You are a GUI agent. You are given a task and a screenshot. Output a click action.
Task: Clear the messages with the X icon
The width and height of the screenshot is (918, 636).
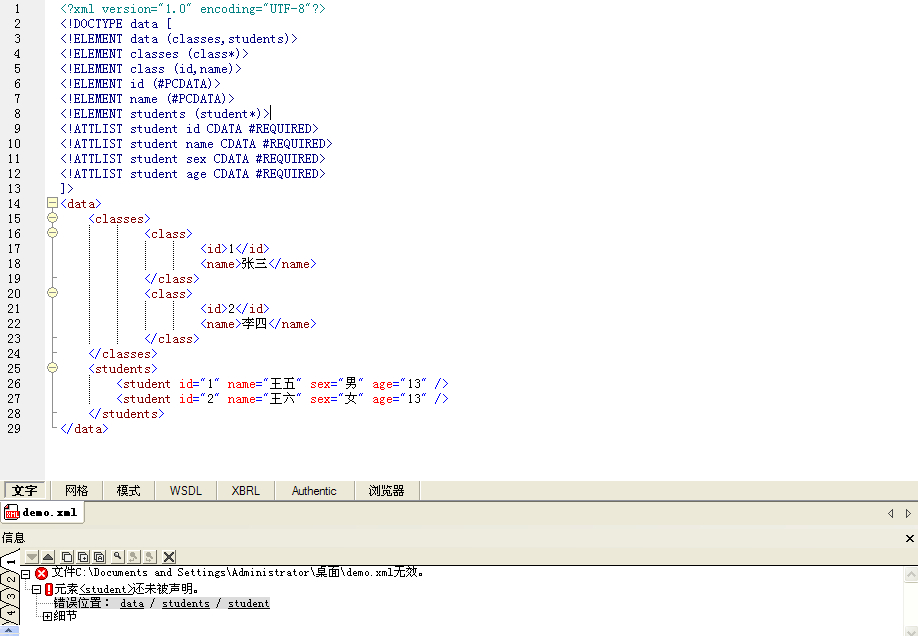(169, 557)
